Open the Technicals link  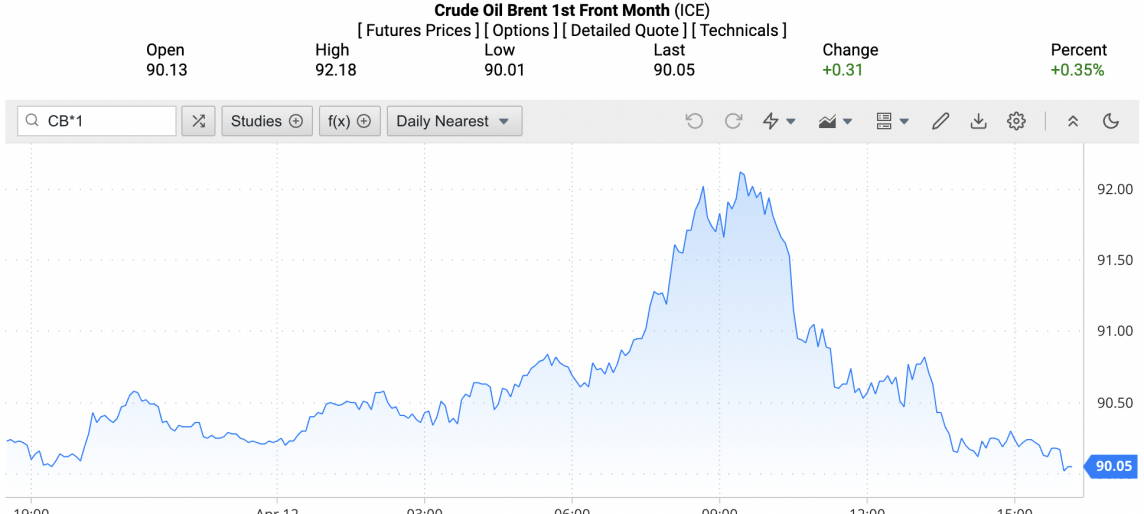tap(739, 30)
